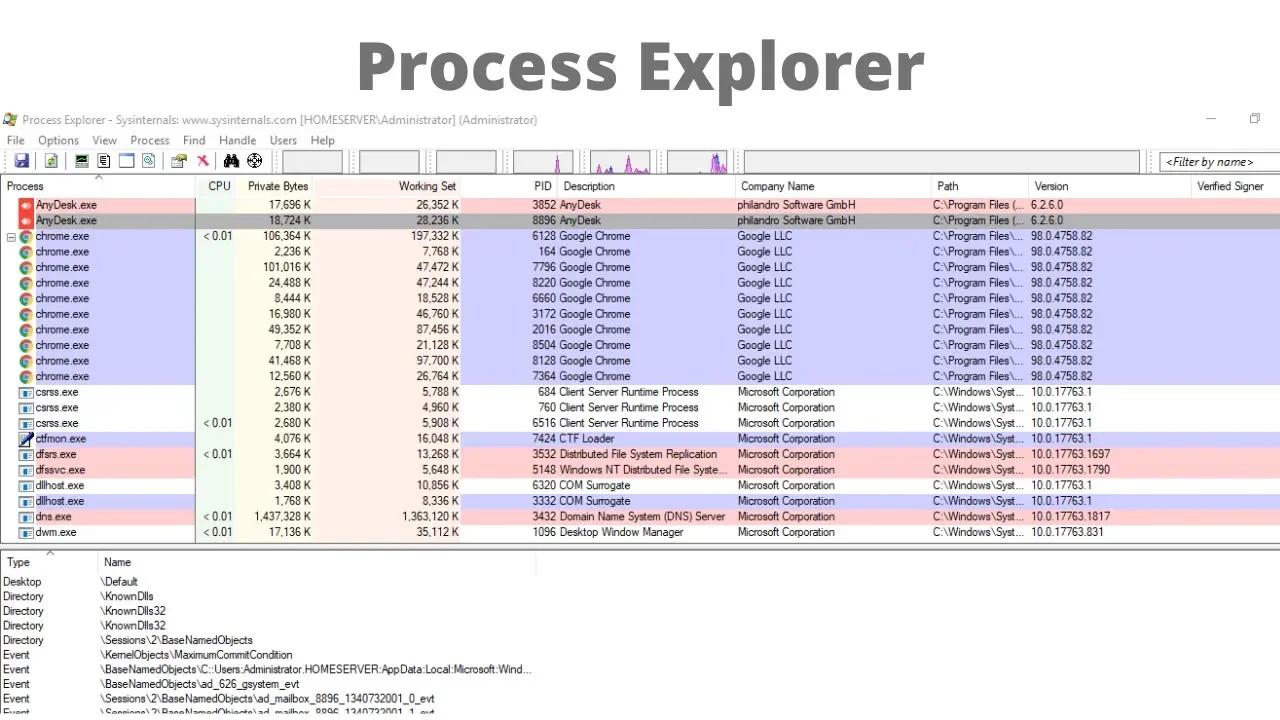Click the crosshair Find Window's Process icon
Viewport: 1280px width, 720px height.
pyautogui.click(x=255, y=161)
